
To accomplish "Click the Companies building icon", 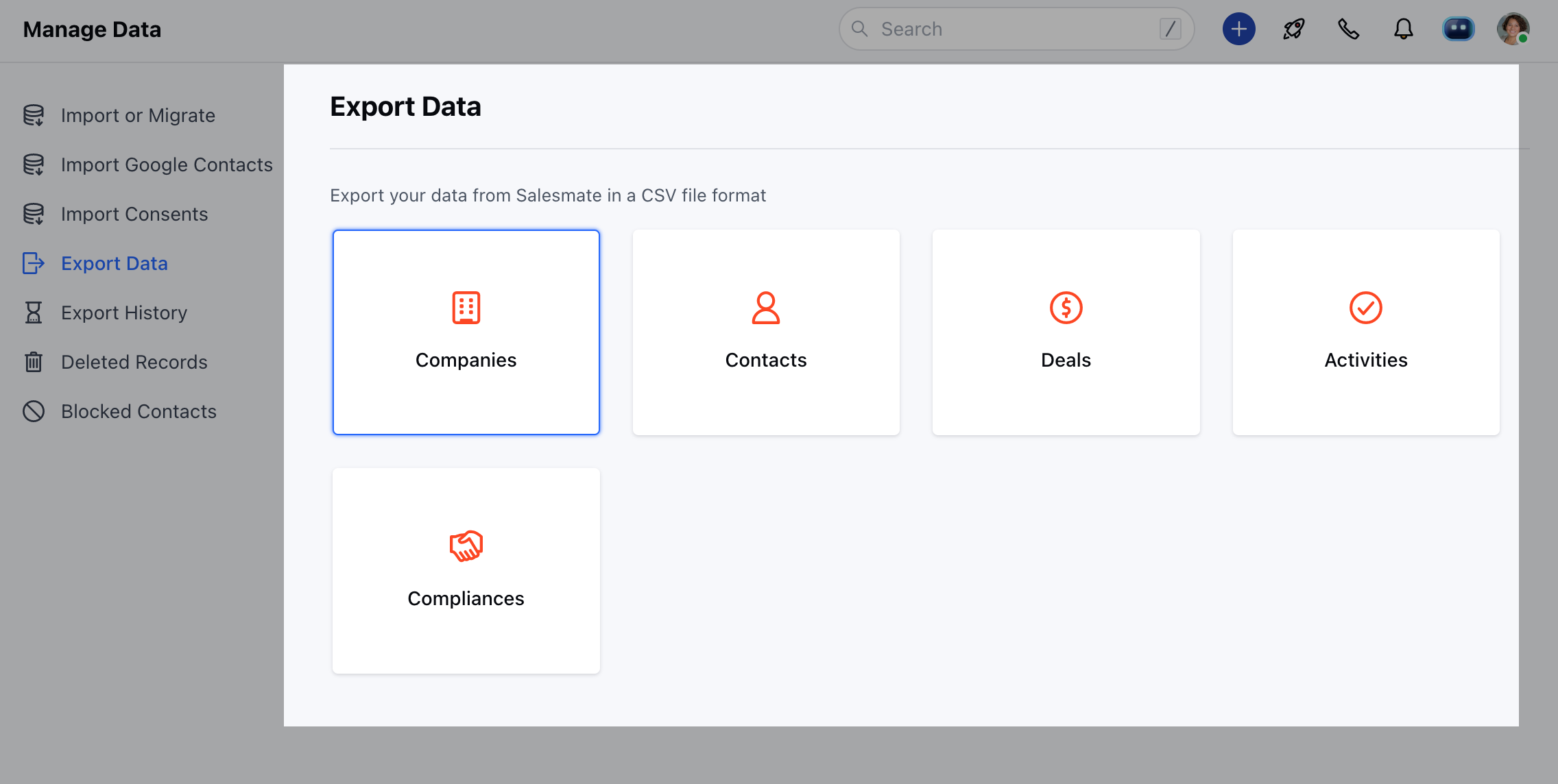I will coord(466,308).
